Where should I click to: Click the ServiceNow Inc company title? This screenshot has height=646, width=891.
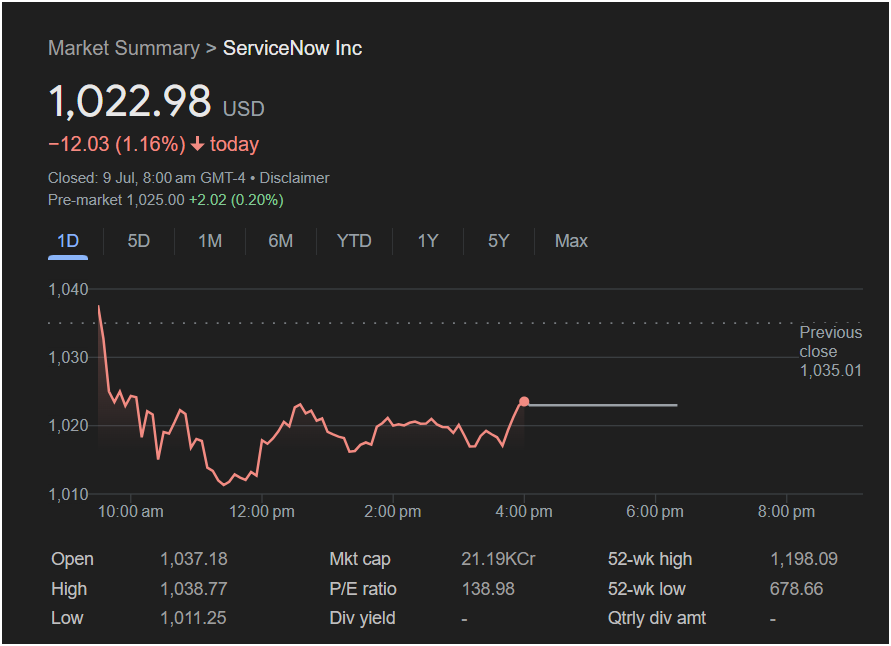click(x=292, y=48)
